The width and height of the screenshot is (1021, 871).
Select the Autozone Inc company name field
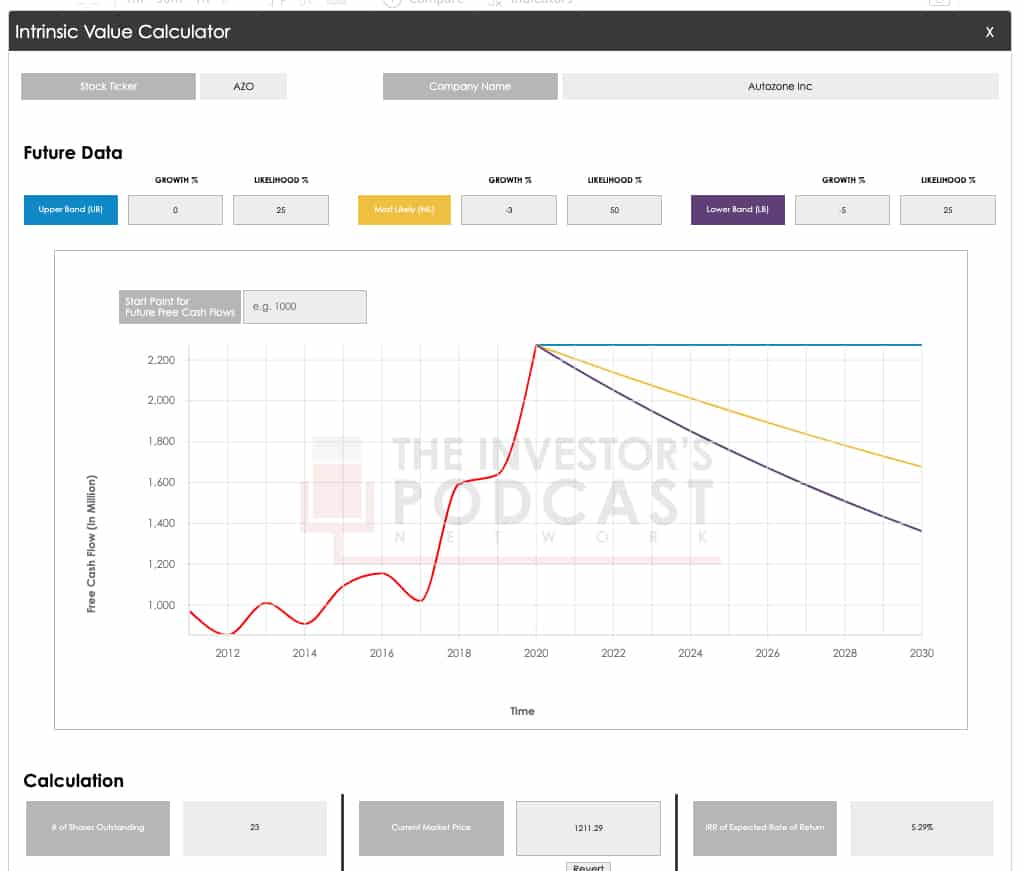pyautogui.click(x=780, y=86)
